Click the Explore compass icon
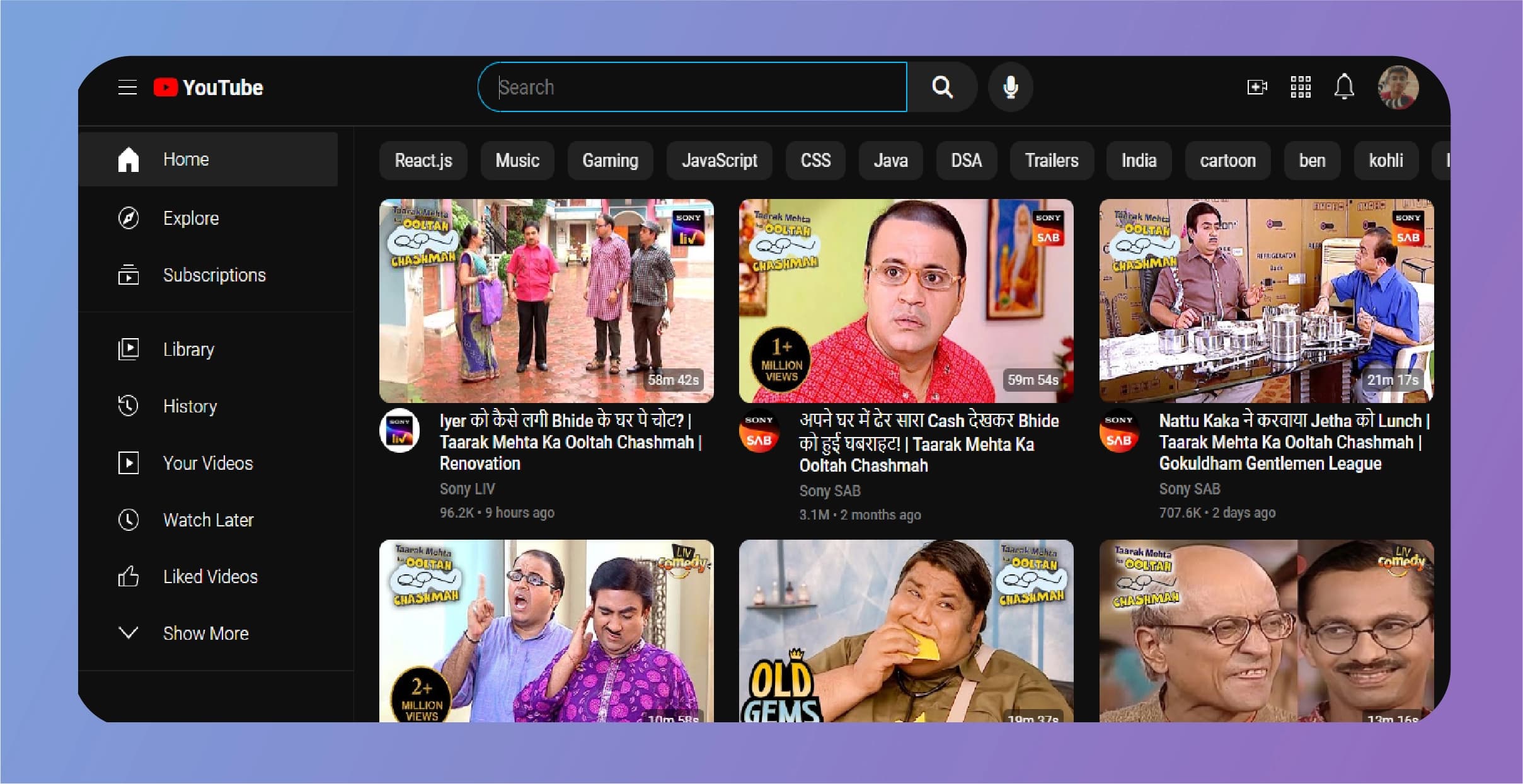Image resolution: width=1523 pixels, height=784 pixels. click(x=128, y=218)
